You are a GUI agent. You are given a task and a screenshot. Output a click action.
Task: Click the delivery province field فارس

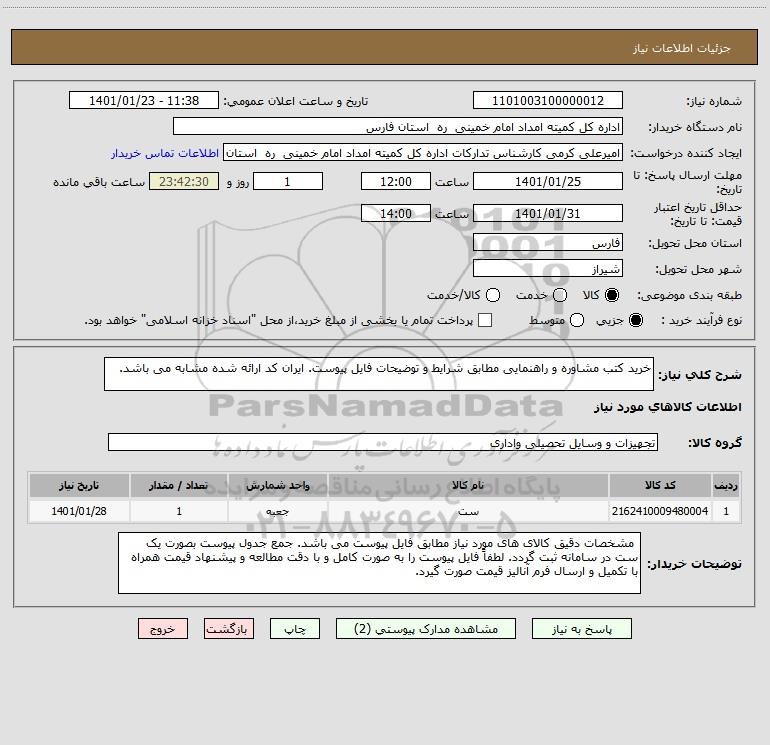coord(548,243)
